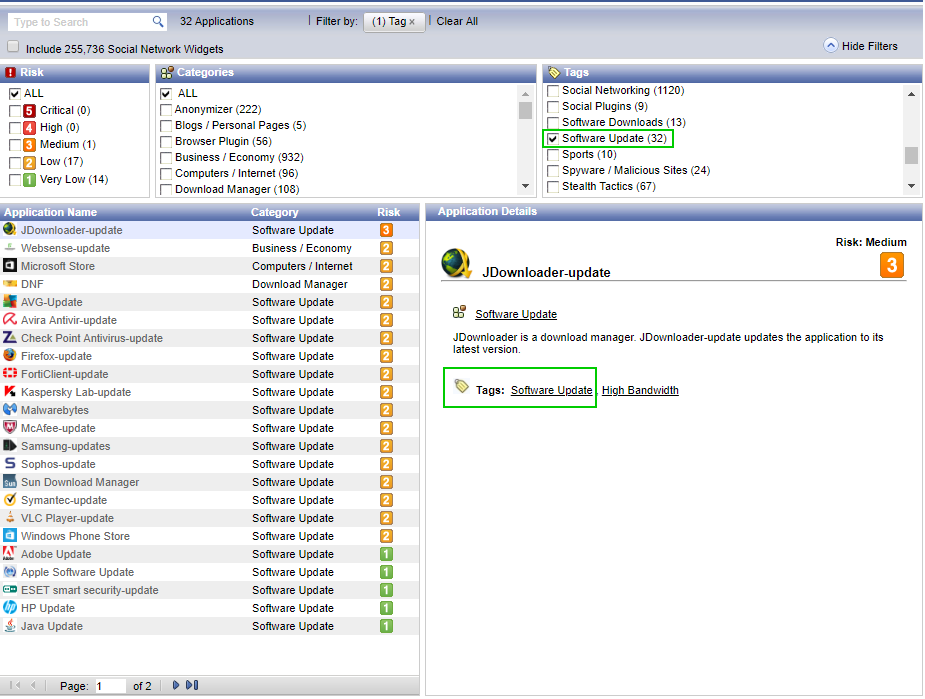Click the Firefox-update row icon

click(9, 356)
